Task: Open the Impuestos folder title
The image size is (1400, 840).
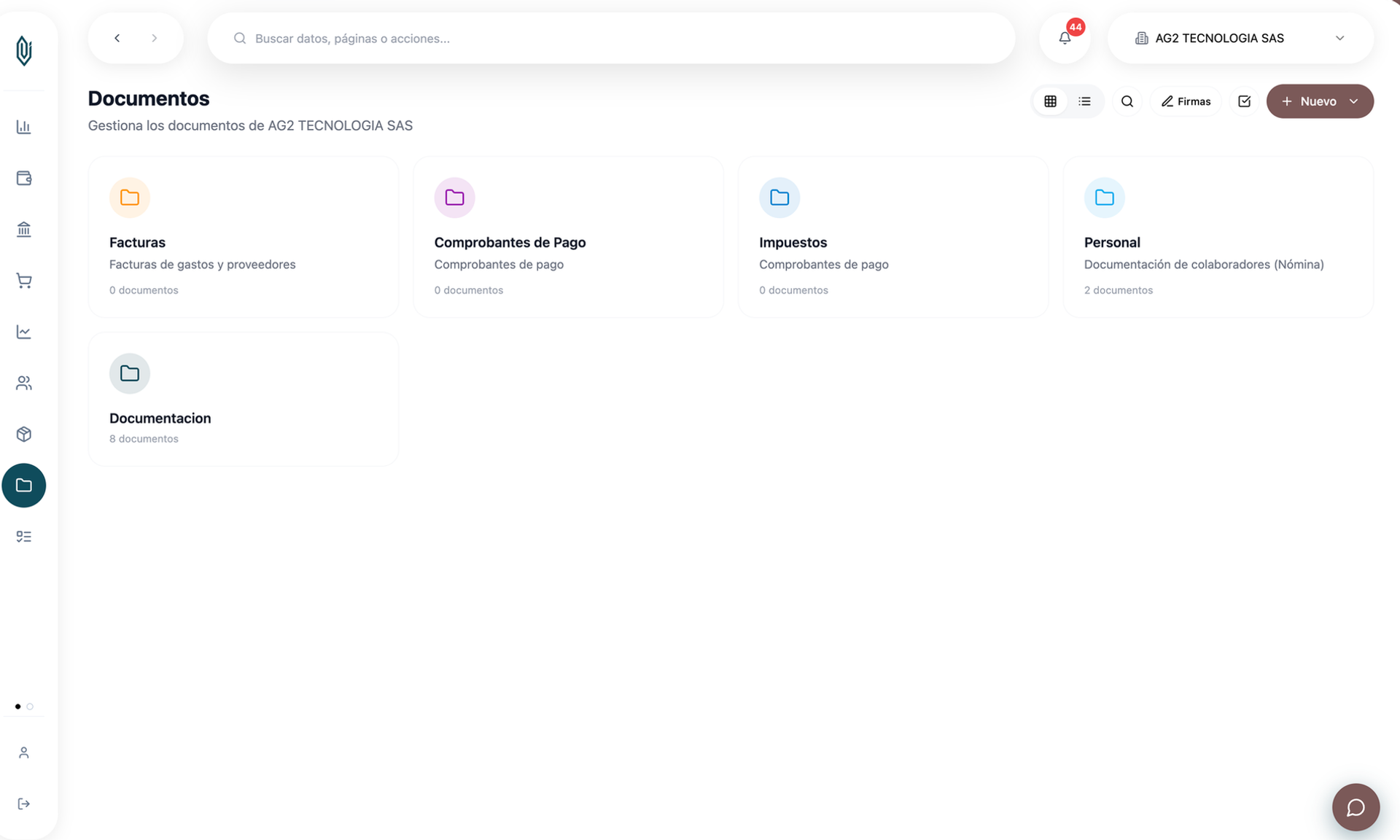Action: pyautogui.click(x=793, y=242)
